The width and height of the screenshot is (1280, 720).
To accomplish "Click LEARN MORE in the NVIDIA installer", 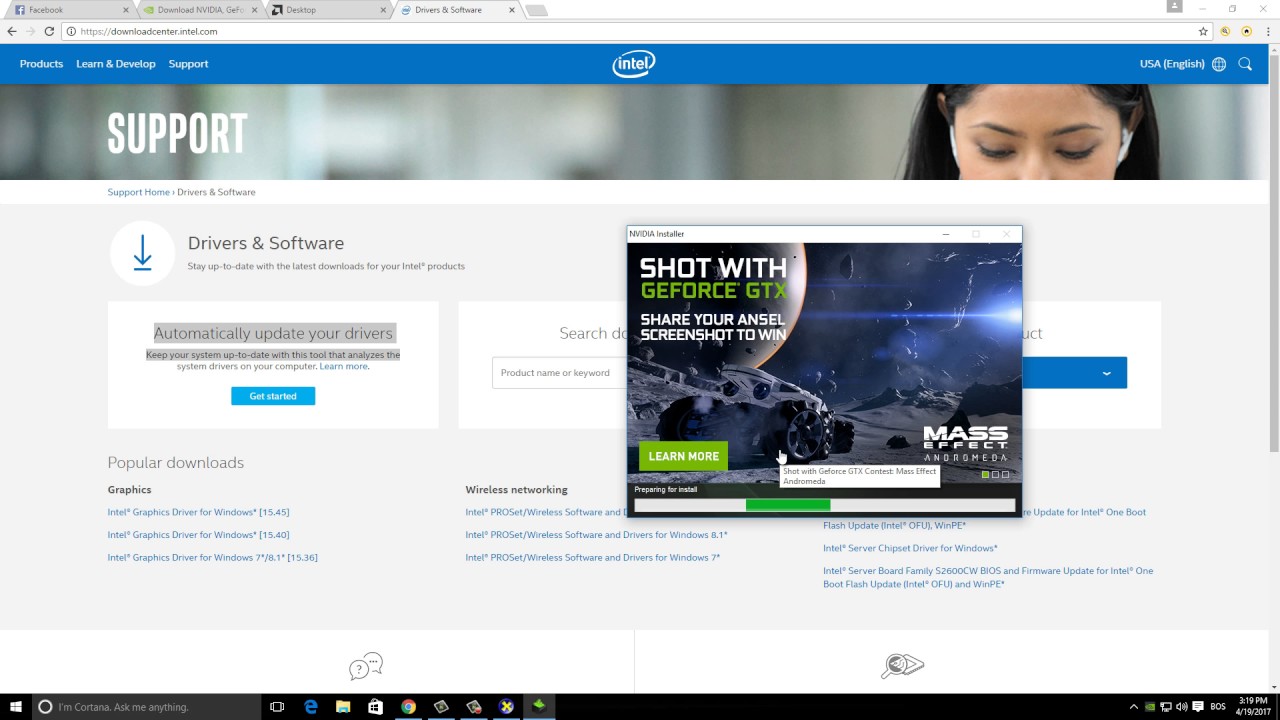I will tap(684, 456).
